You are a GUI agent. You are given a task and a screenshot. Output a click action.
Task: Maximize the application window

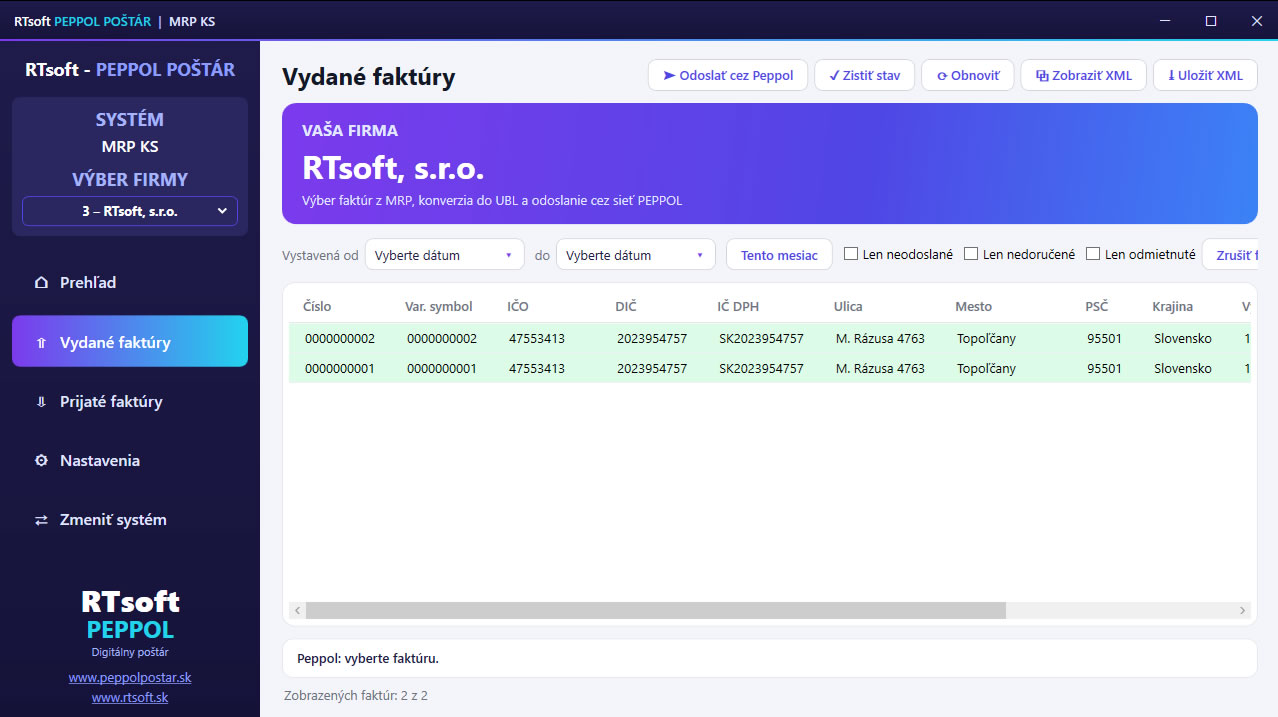click(x=1211, y=21)
